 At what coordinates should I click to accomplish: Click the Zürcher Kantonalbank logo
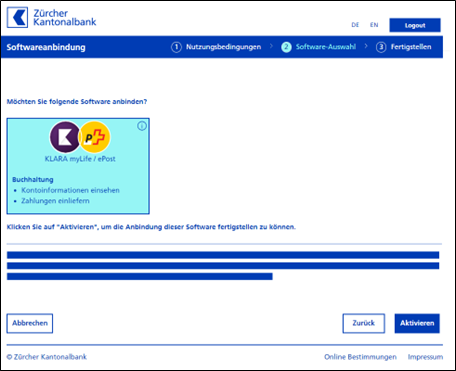[x=51, y=18]
